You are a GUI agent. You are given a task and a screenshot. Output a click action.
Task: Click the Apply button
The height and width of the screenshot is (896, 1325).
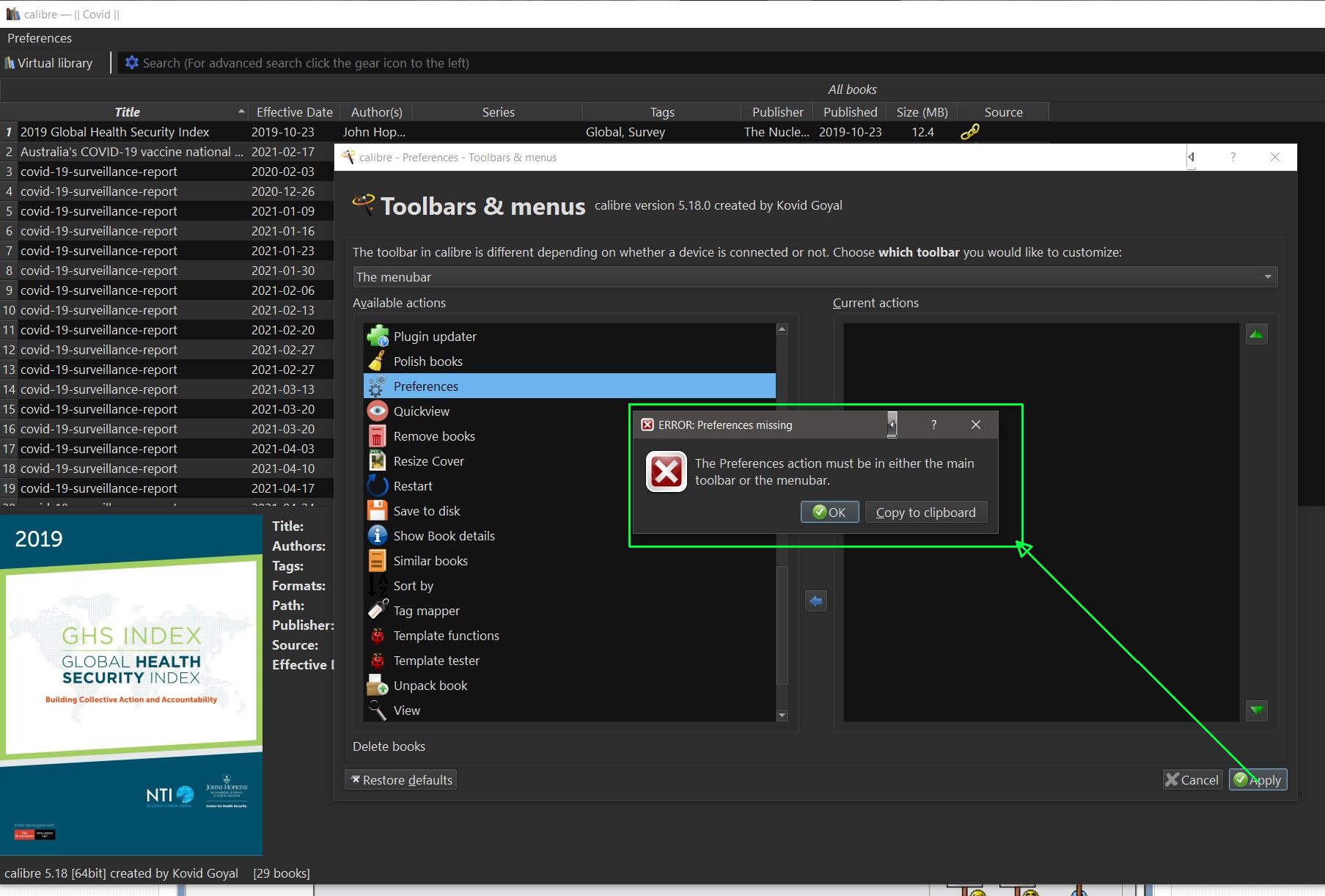point(1258,780)
